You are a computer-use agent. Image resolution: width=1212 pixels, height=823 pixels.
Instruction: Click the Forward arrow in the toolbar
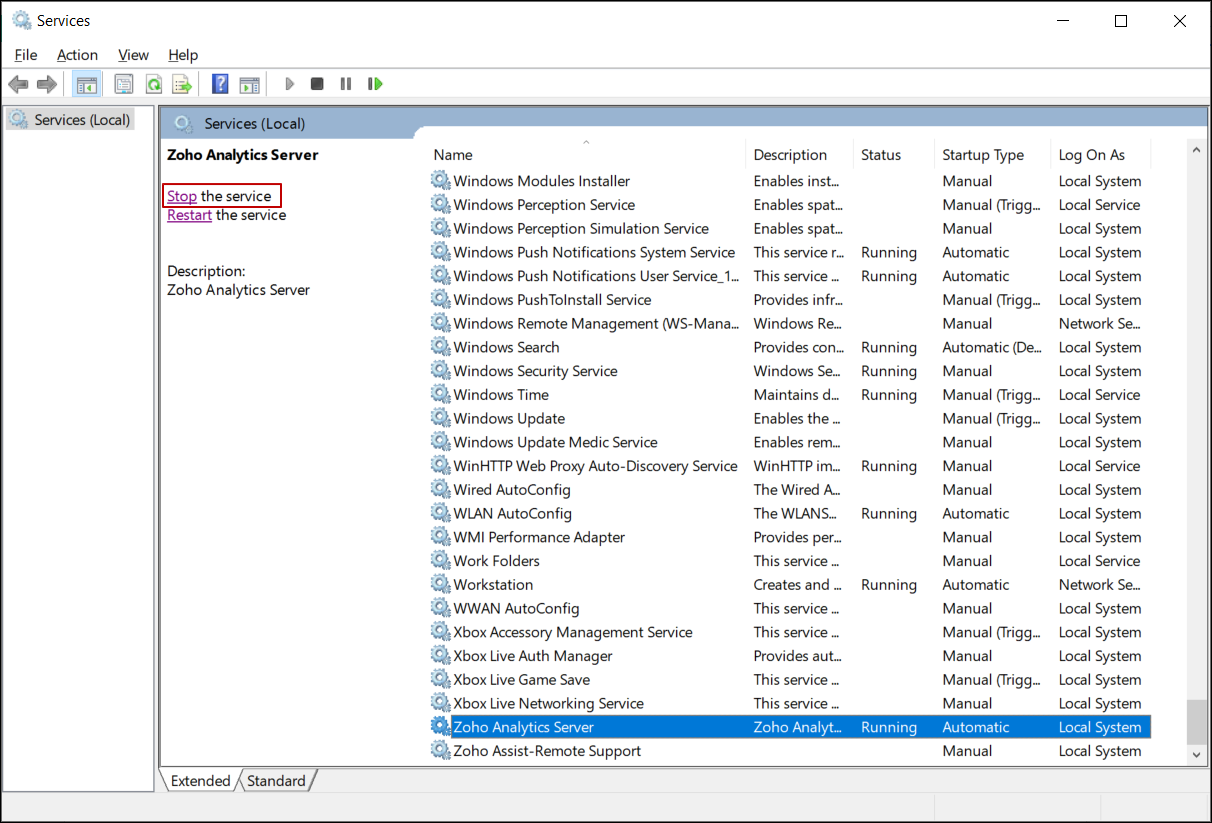[x=46, y=84]
